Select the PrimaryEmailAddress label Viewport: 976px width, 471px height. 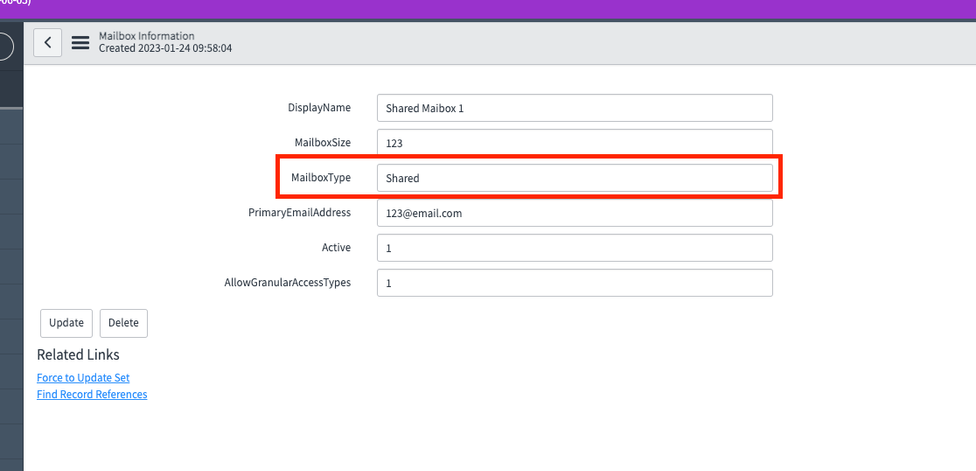[x=299, y=213]
